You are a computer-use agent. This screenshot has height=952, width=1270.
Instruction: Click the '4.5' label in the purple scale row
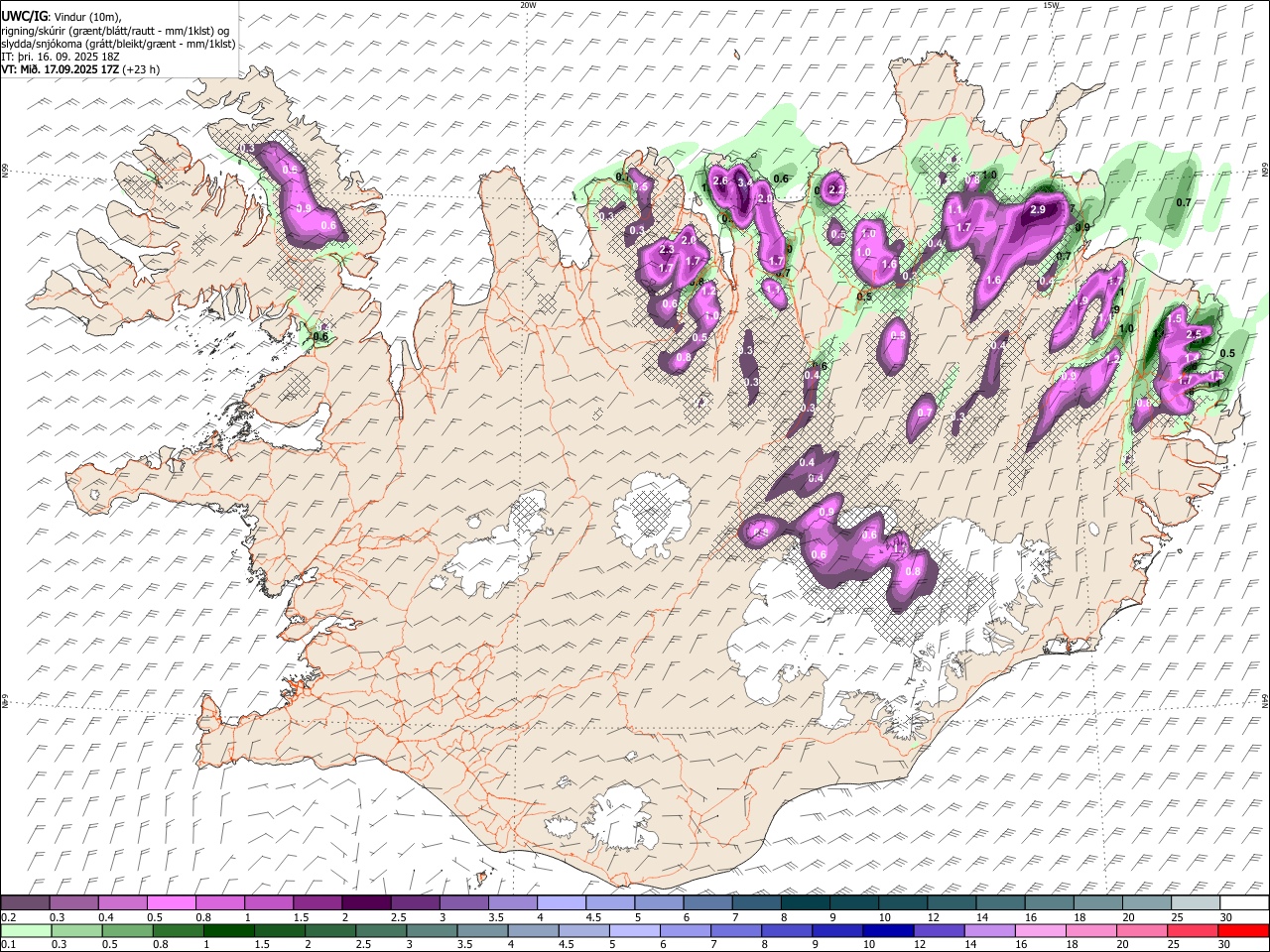click(593, 917)
